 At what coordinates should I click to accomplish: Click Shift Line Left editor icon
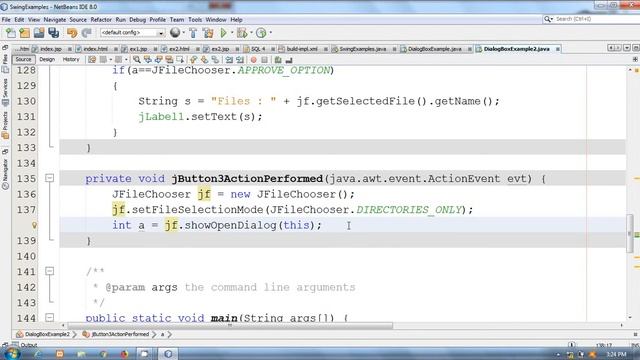229,60
